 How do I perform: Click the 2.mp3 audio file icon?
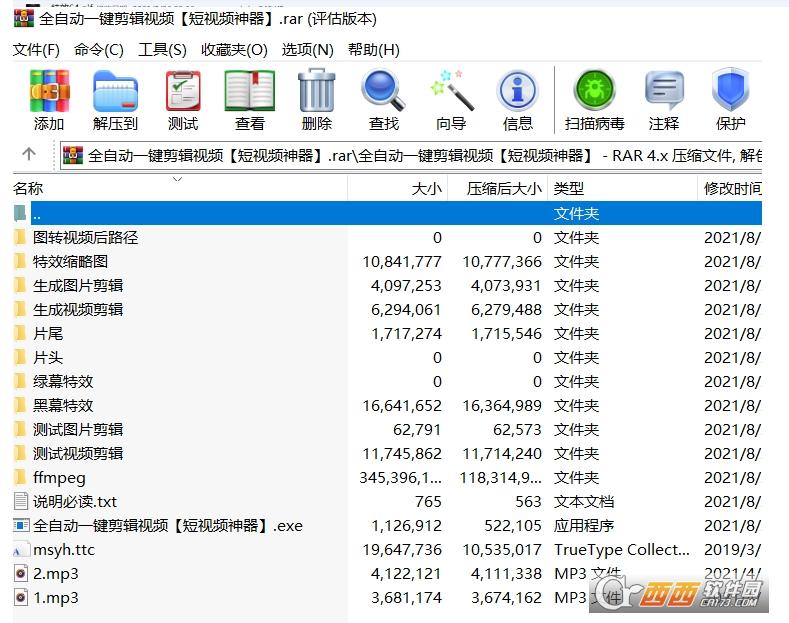pos(21,573)
